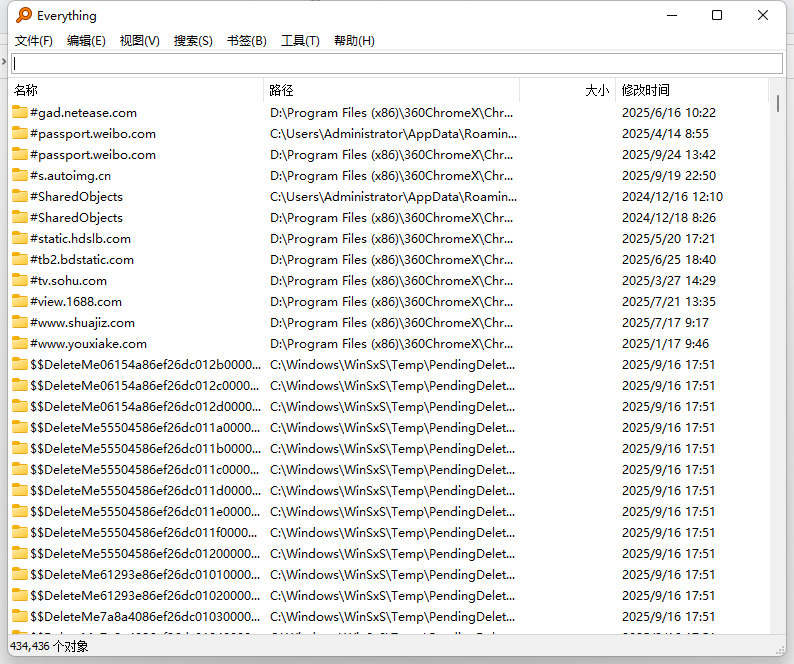Open the 搜索(S) menu
Image resolution: width=794 pixels, height=664 pixels.
tap(193, 41)
